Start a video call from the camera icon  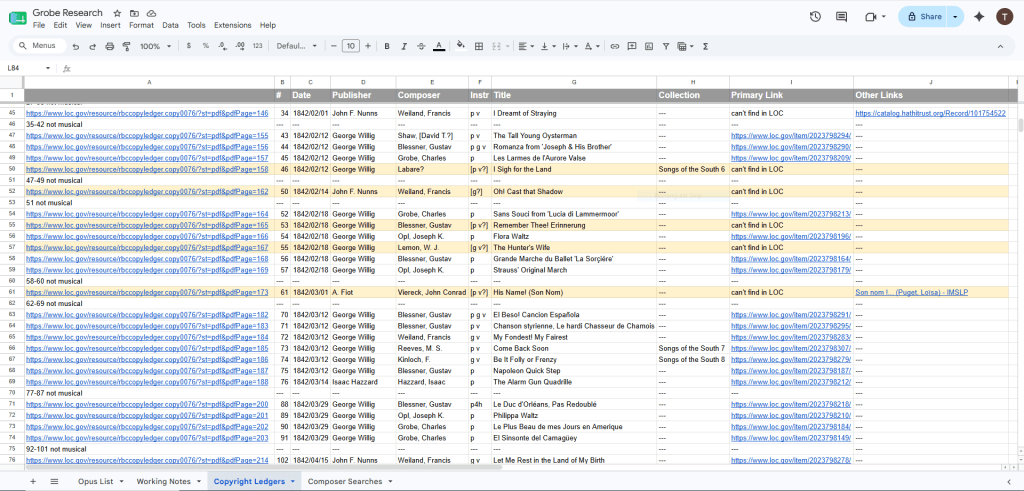click(871, 17)
